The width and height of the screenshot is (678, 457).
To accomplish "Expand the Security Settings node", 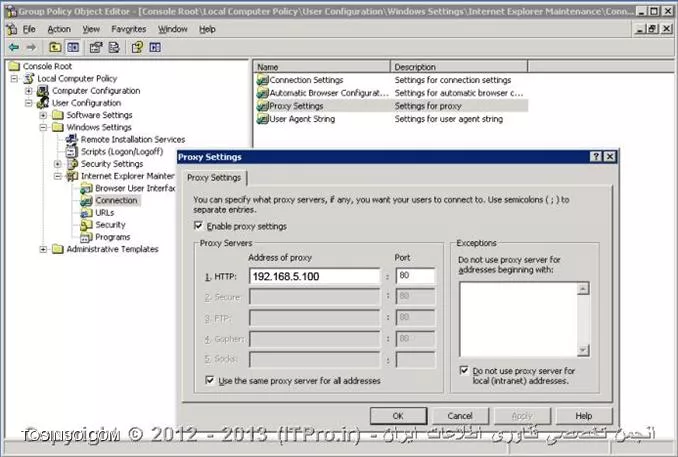I will (58, 164).
